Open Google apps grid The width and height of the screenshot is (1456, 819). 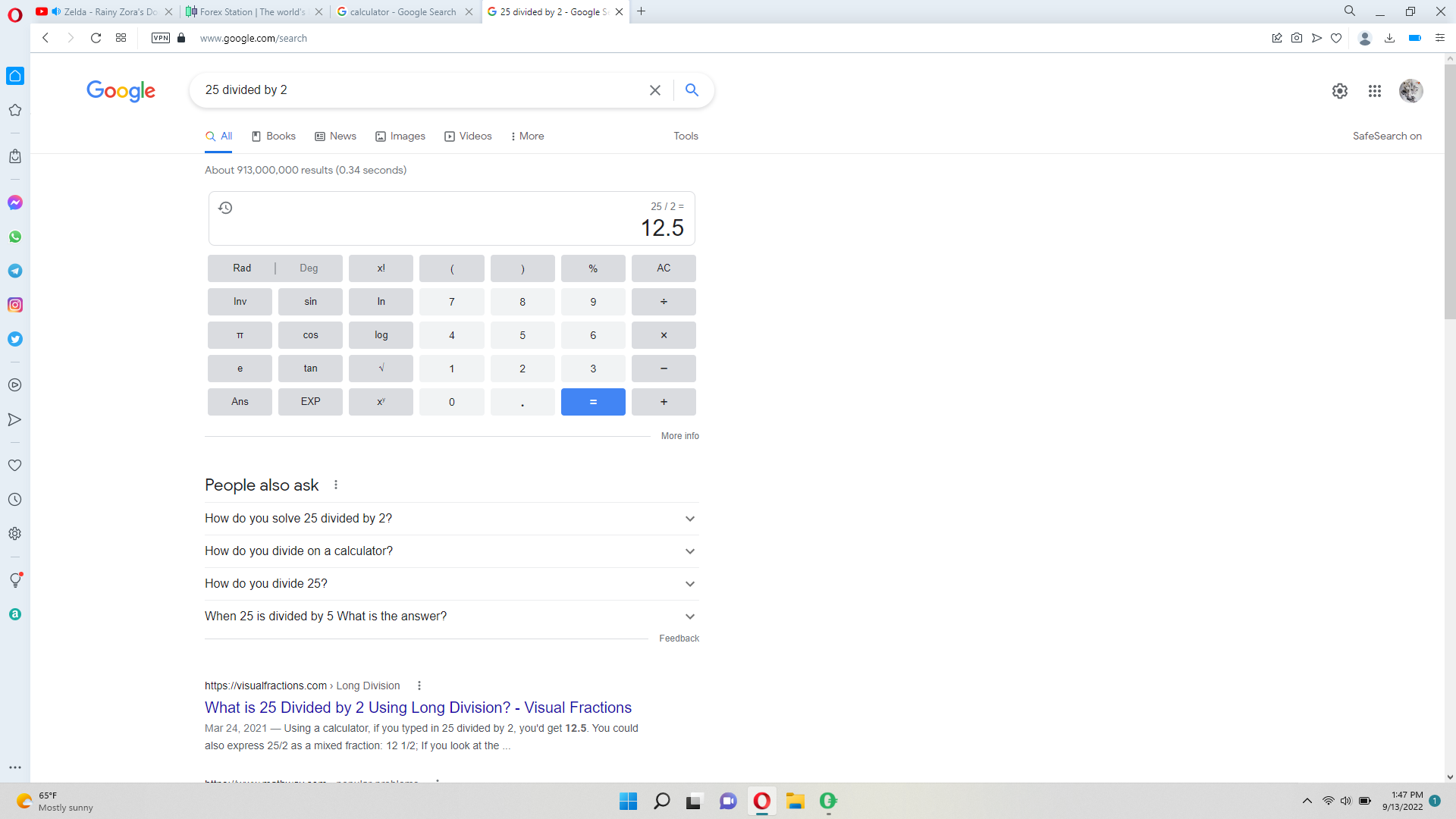coord(1374,91)
